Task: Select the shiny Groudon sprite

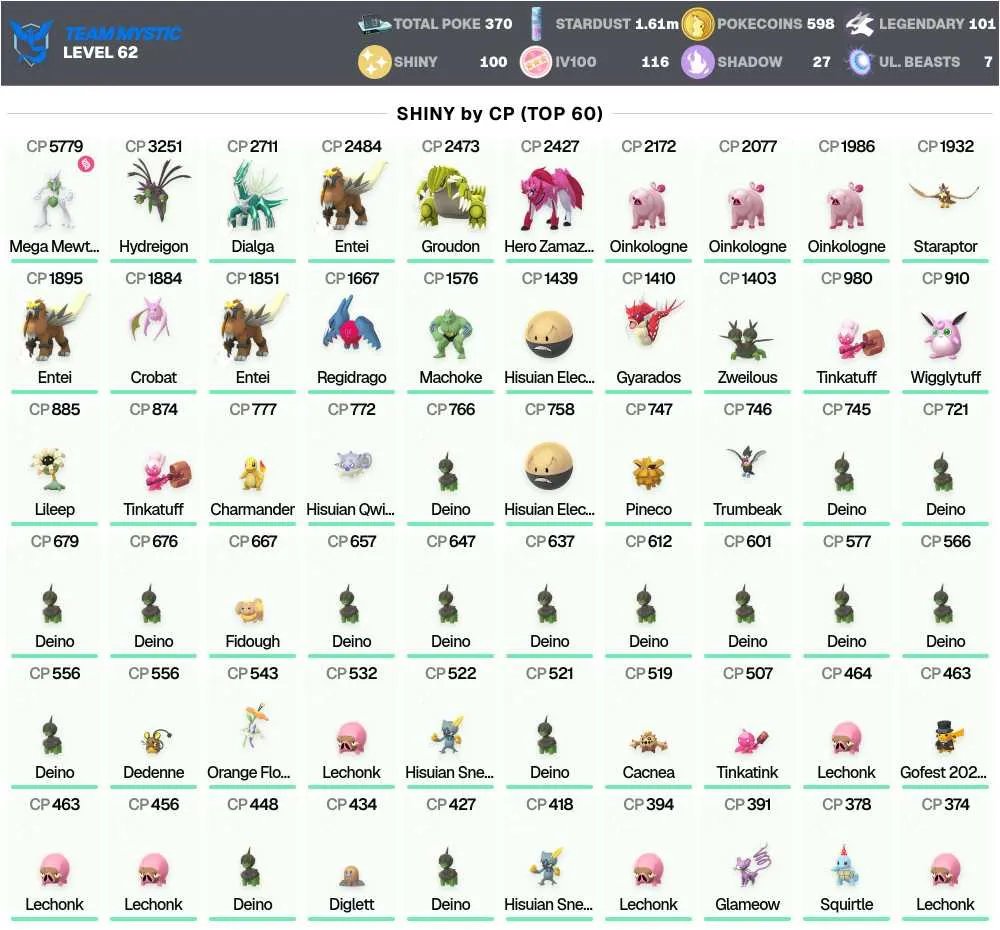Action: [x=451, y=198]
